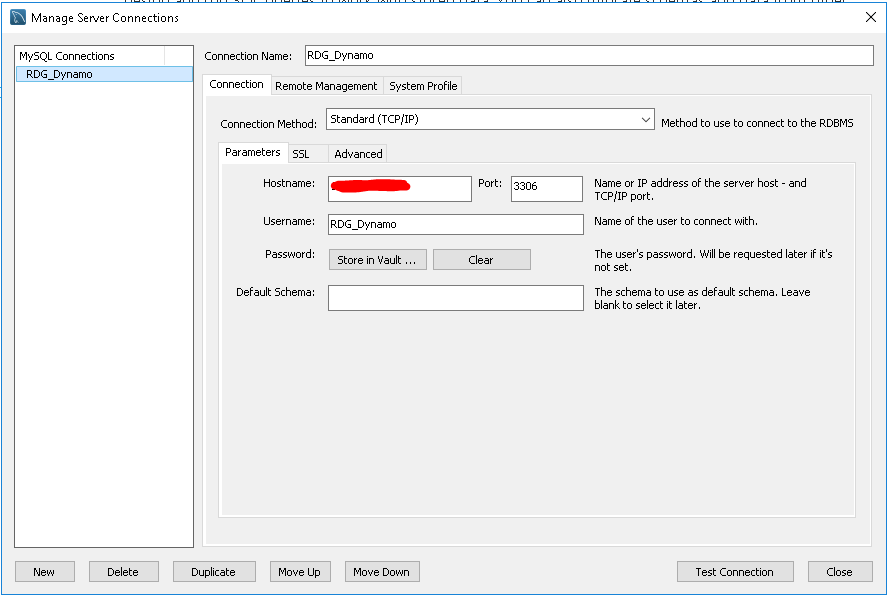The width and height of the screenshot is (889, 597).
Task: Open the System Profile tab
Action: (x=423, y=86)
